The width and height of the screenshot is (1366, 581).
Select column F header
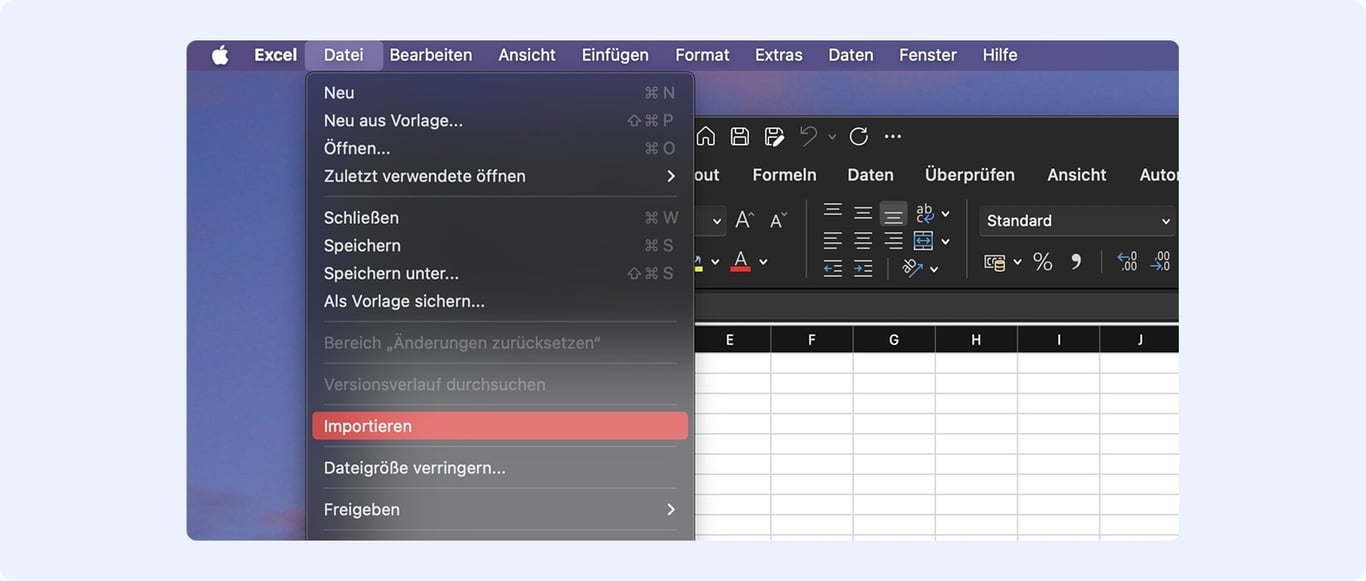pyautogui.click(x=812, y=340)
